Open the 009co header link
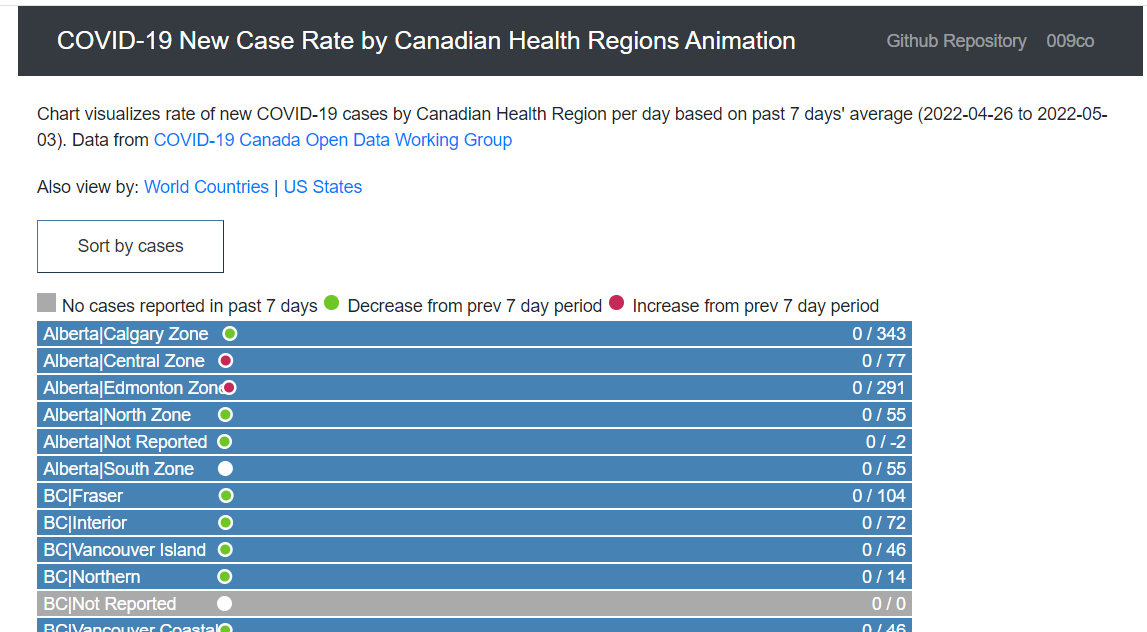The width and height of the screenshot is (1147, 632). [1070, 41]
